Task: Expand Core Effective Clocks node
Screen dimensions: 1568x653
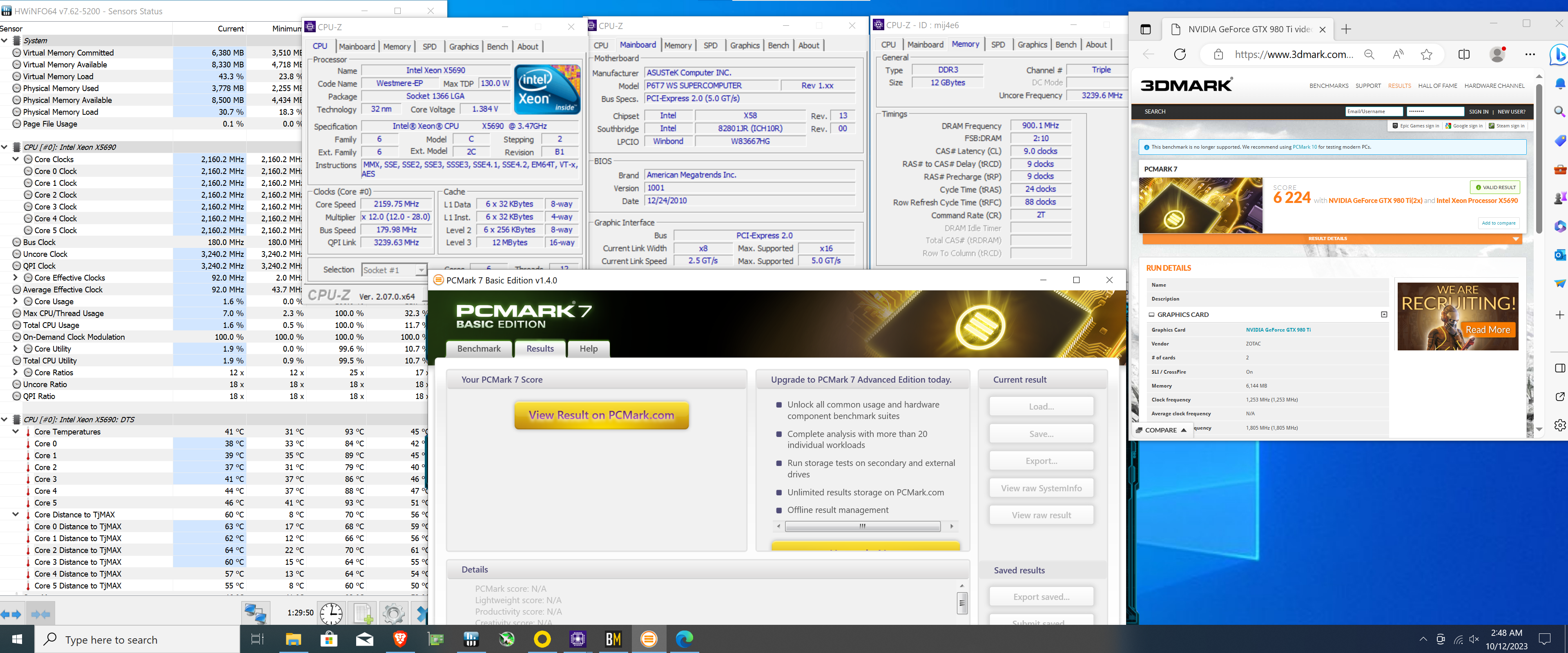Action: pyautogui.click(x=16, y=278)
